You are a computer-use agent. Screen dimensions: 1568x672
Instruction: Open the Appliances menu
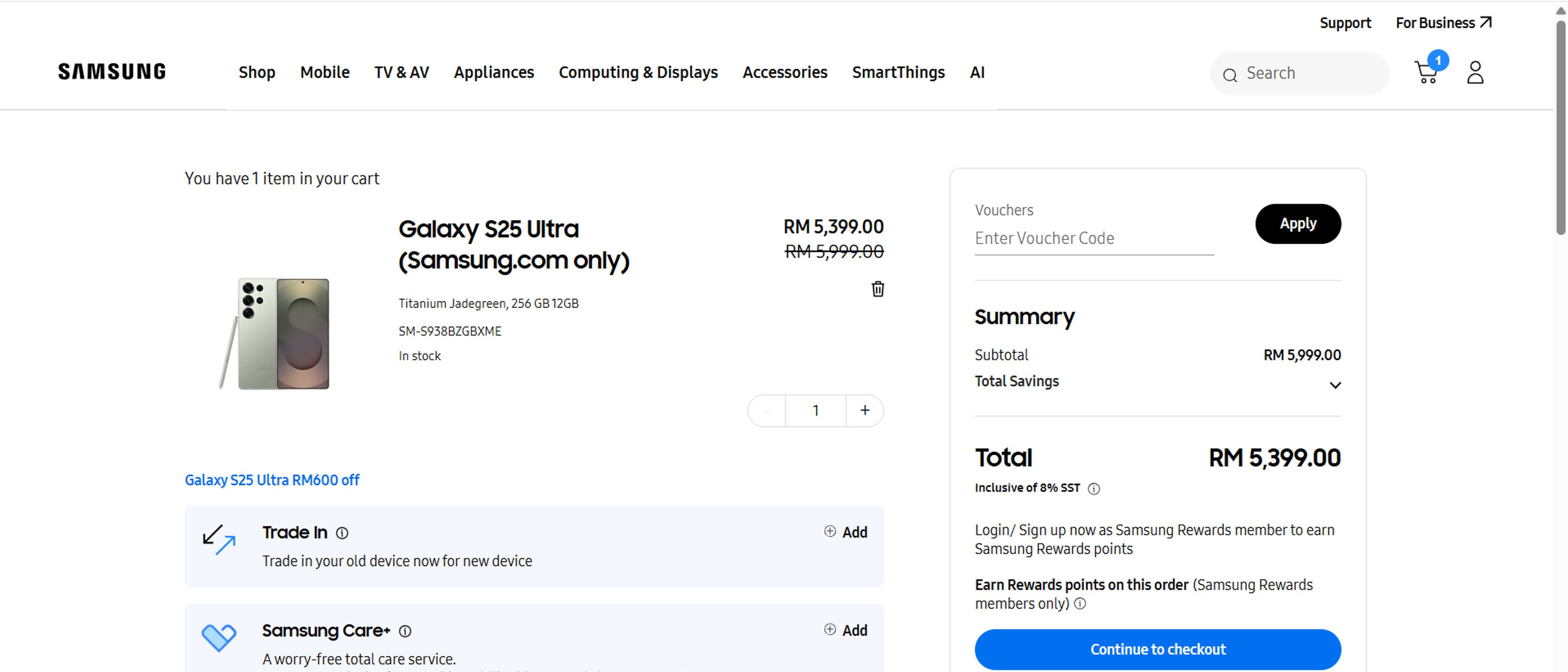(x=494, y=72)
